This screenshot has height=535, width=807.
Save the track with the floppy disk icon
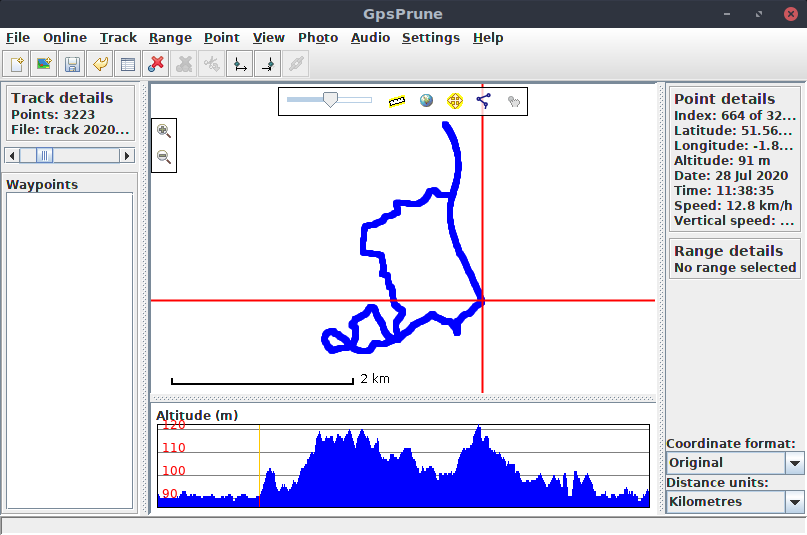pos(72,65)
